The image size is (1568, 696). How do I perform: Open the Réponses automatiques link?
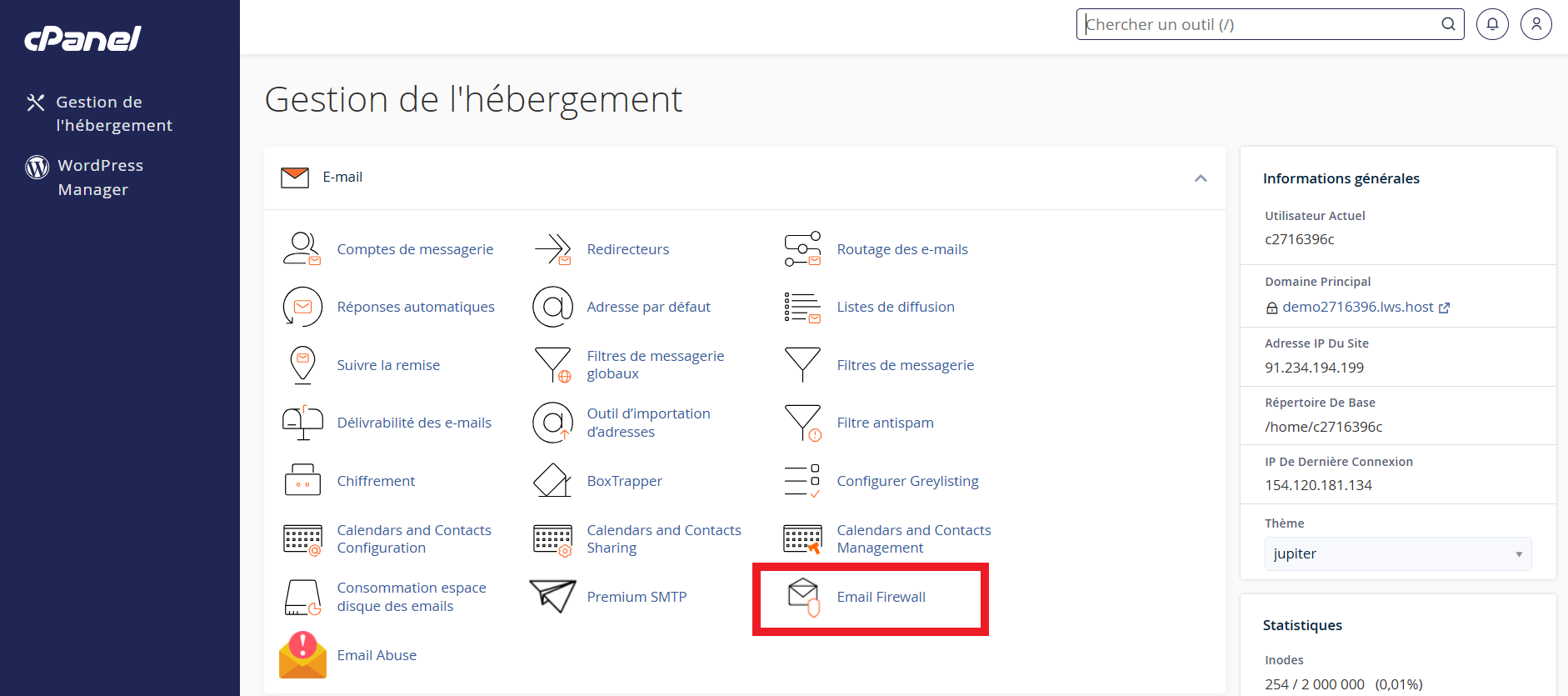[x=416, y=307]
